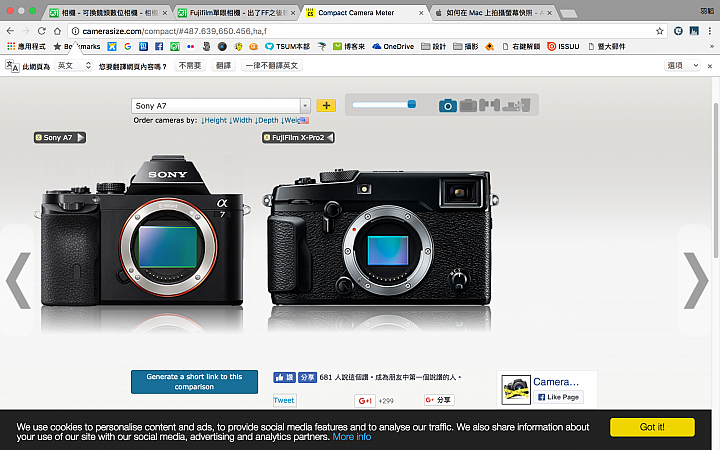The width and height of the screenshot is (720, 450).
Task: Open the 選項 options dropdown
Action: coord(682,66)
